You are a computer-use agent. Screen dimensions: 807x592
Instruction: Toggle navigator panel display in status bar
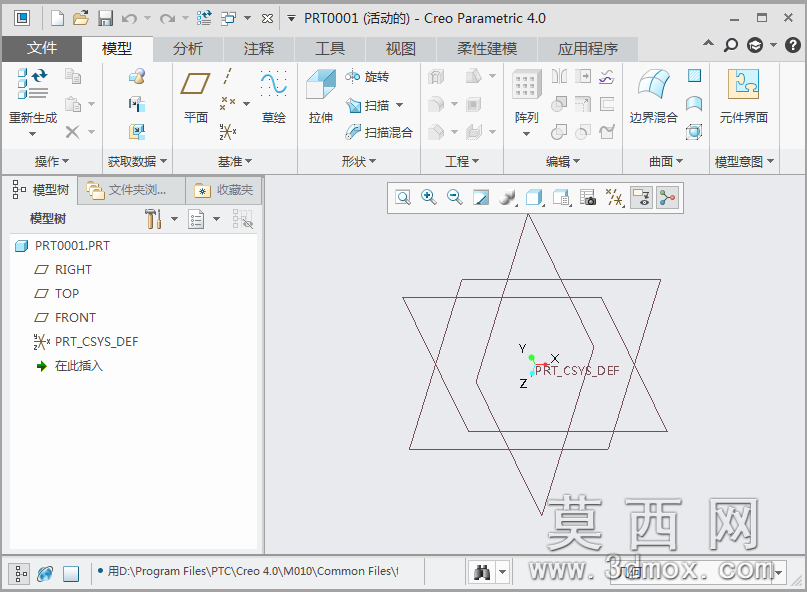tap(21, 573)
